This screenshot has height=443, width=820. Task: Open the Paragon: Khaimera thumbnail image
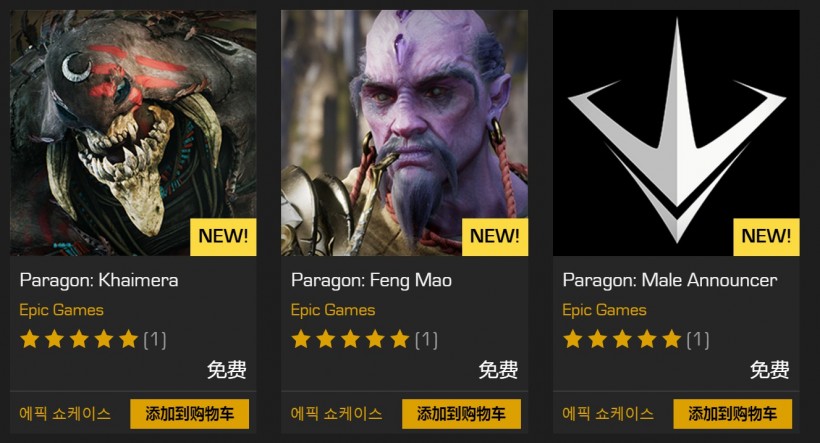(x=133, y=133)
